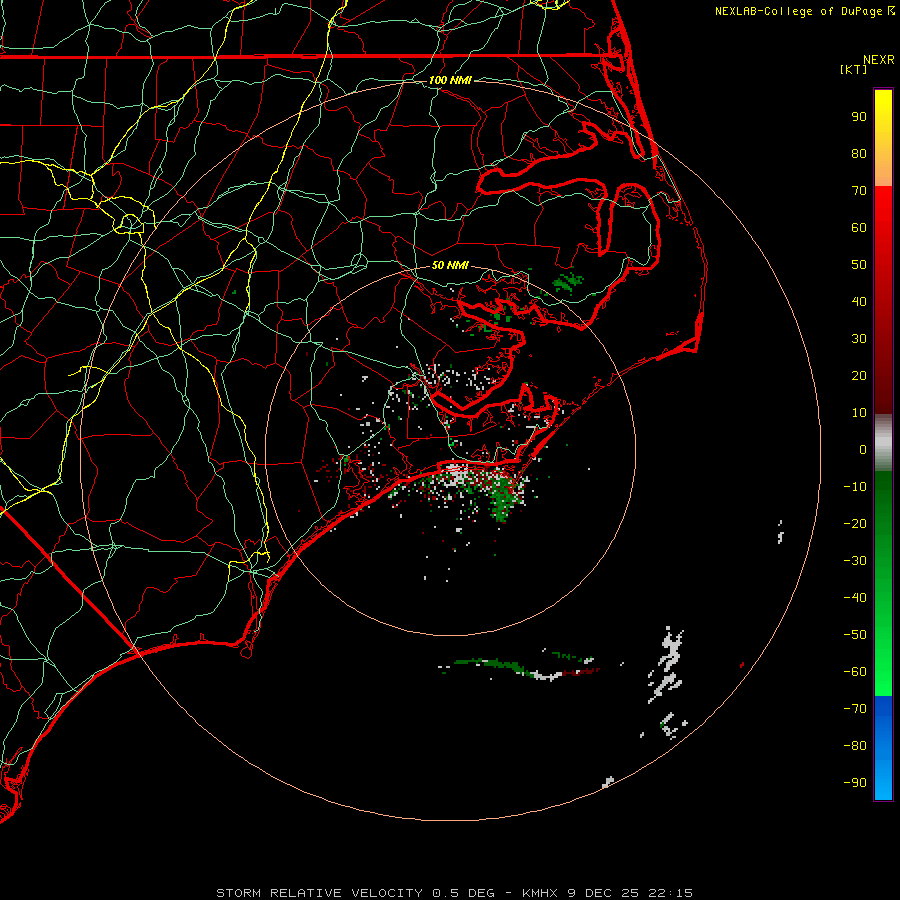Click the gray zero-velocity color bar segment
This screenshot has height=900, width=900.
tap(883, 442)
